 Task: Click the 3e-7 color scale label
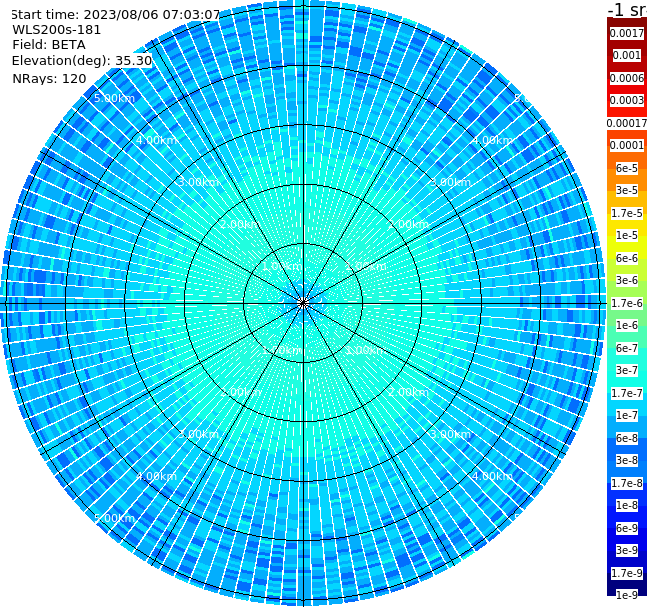coord(627,370)
